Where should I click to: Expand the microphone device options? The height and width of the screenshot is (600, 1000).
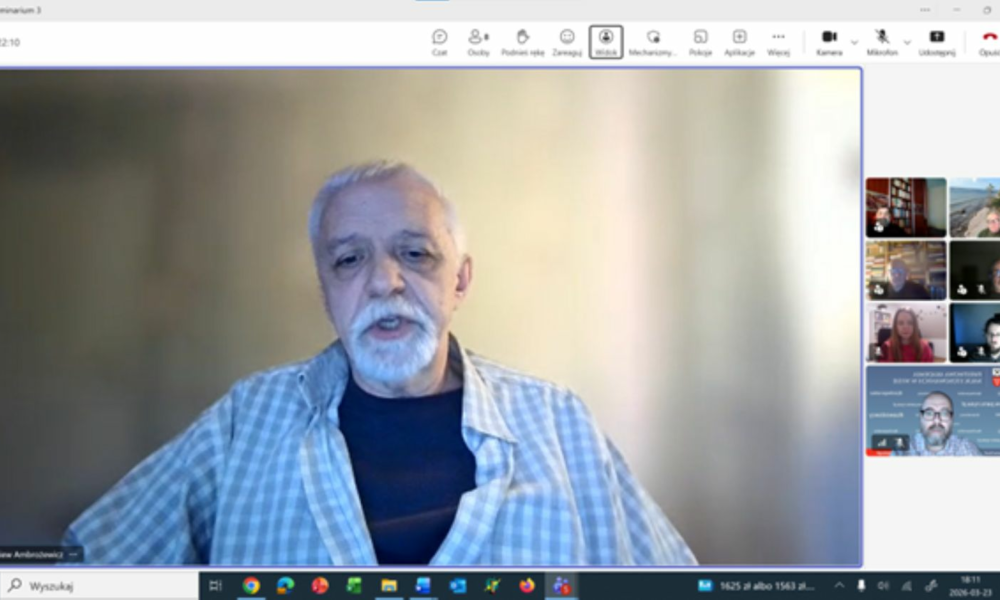[x=907, y=42]
